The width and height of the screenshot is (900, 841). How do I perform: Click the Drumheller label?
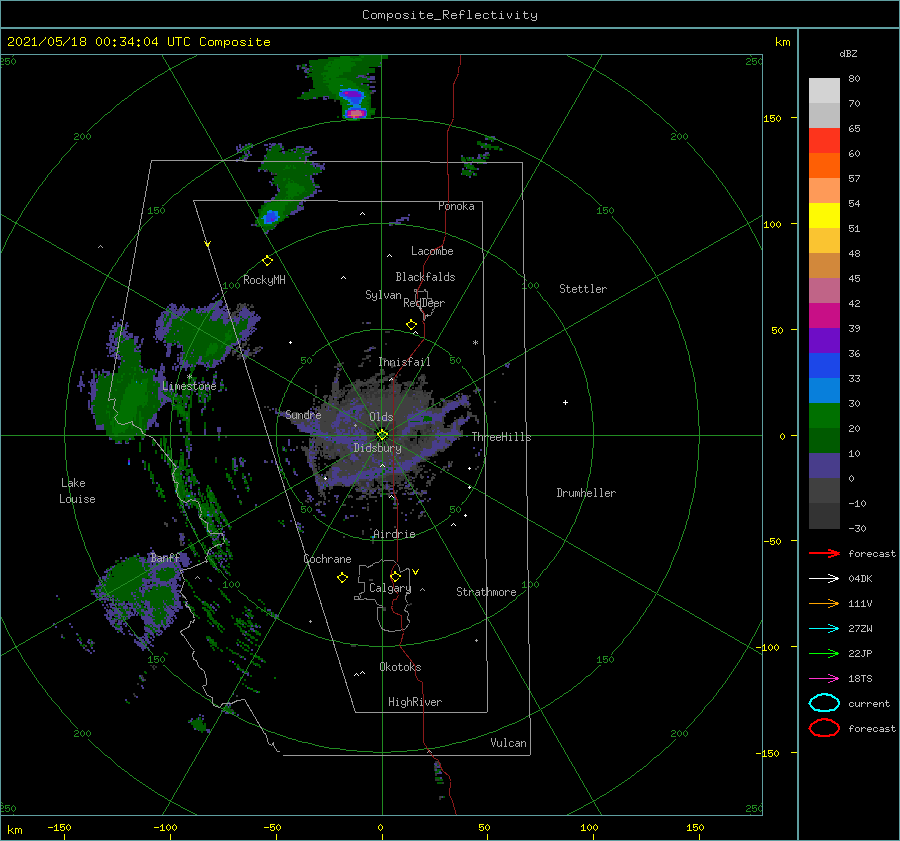[585, 493]
